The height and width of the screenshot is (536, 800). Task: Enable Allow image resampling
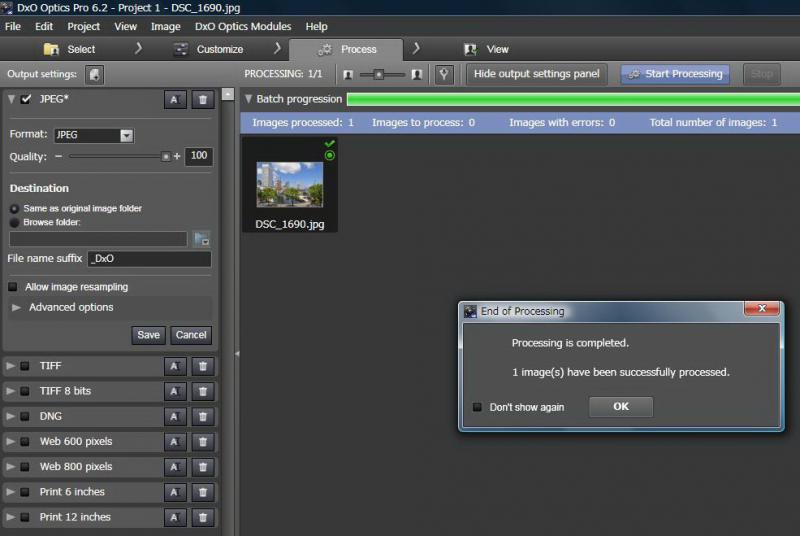point(13,287)
